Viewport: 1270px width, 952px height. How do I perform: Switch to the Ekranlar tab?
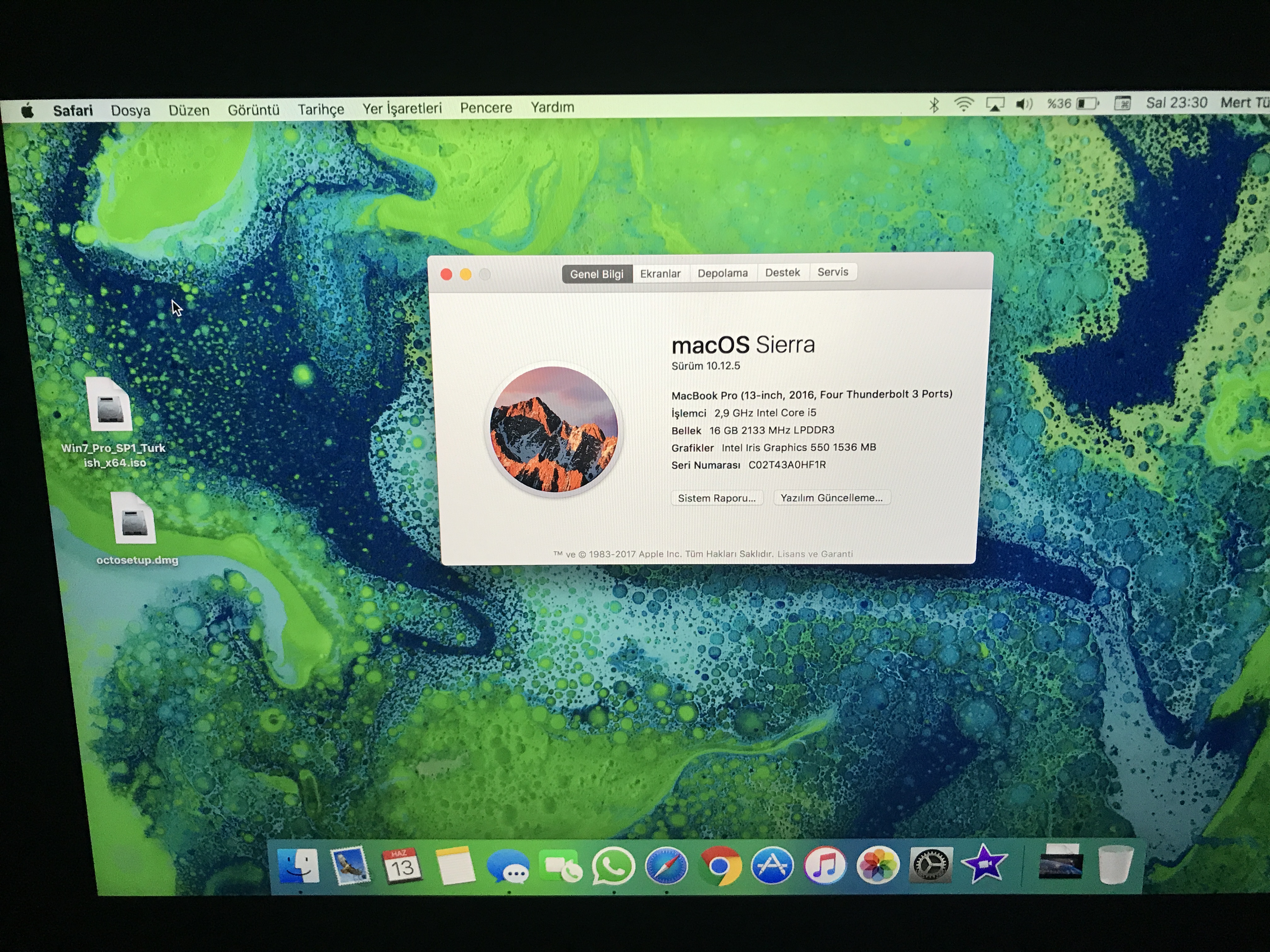tap(660, 274)
